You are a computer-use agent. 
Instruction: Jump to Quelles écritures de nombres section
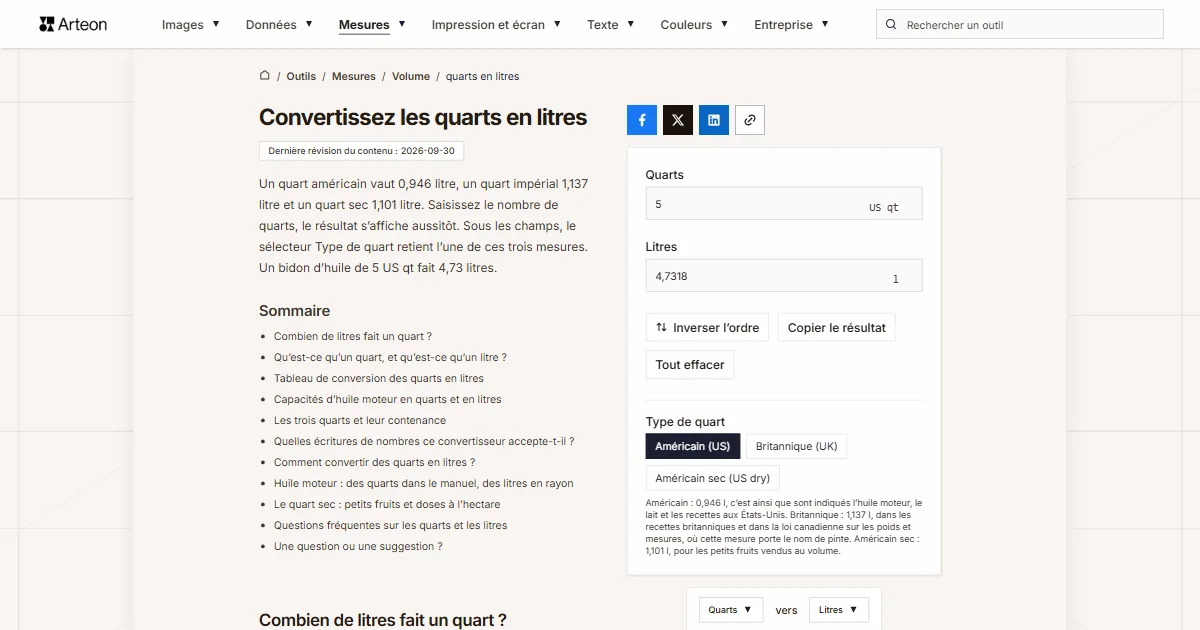pyautogui.click(x=424, y=441)
